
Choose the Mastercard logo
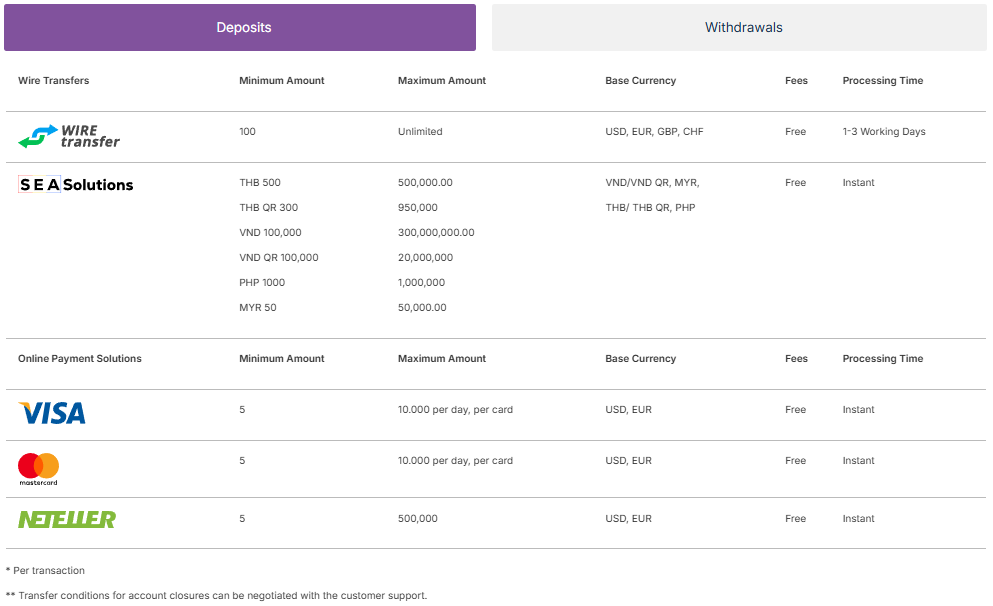click(39, 468)
